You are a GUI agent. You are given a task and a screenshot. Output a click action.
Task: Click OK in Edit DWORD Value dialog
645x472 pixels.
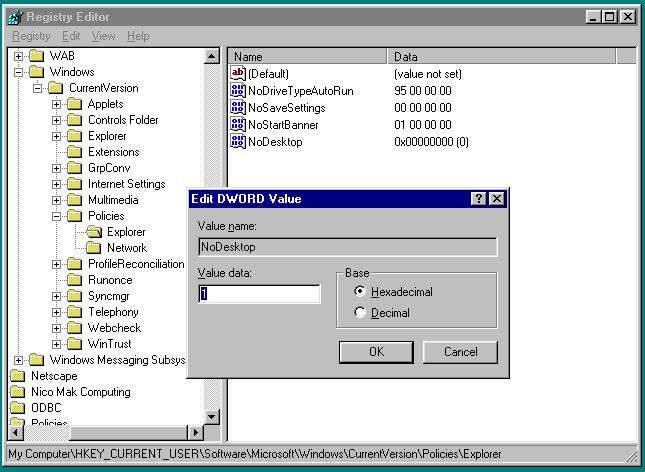click(x=376, y=352)
